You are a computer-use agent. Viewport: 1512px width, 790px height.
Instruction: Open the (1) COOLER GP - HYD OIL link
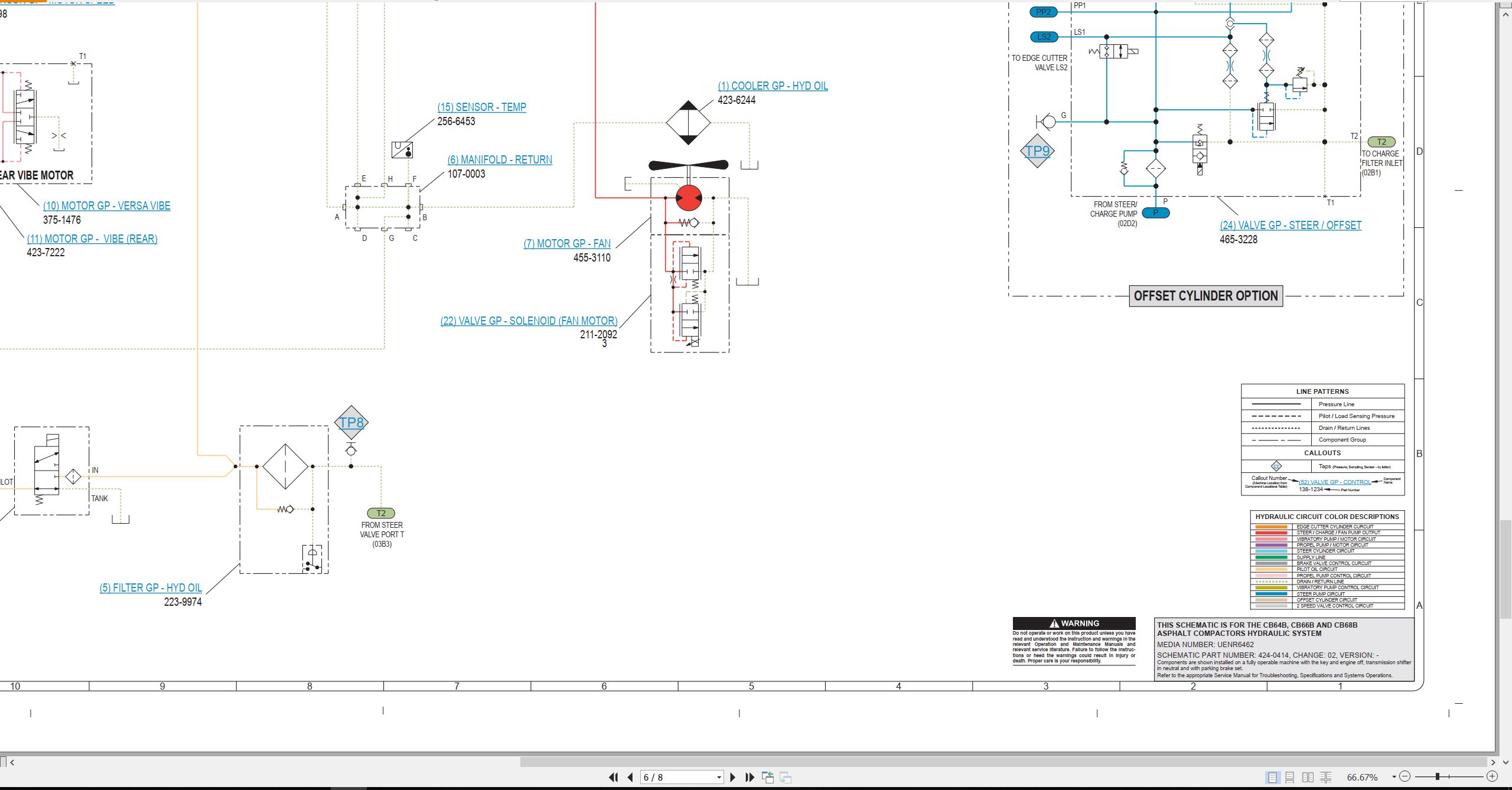click(x=773, y=86)
